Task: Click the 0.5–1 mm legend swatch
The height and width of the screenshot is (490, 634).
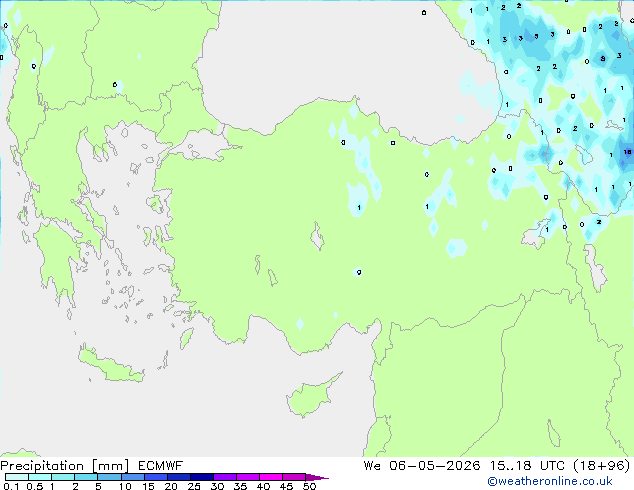Action: pyautogui.click(x=40, y=477)
